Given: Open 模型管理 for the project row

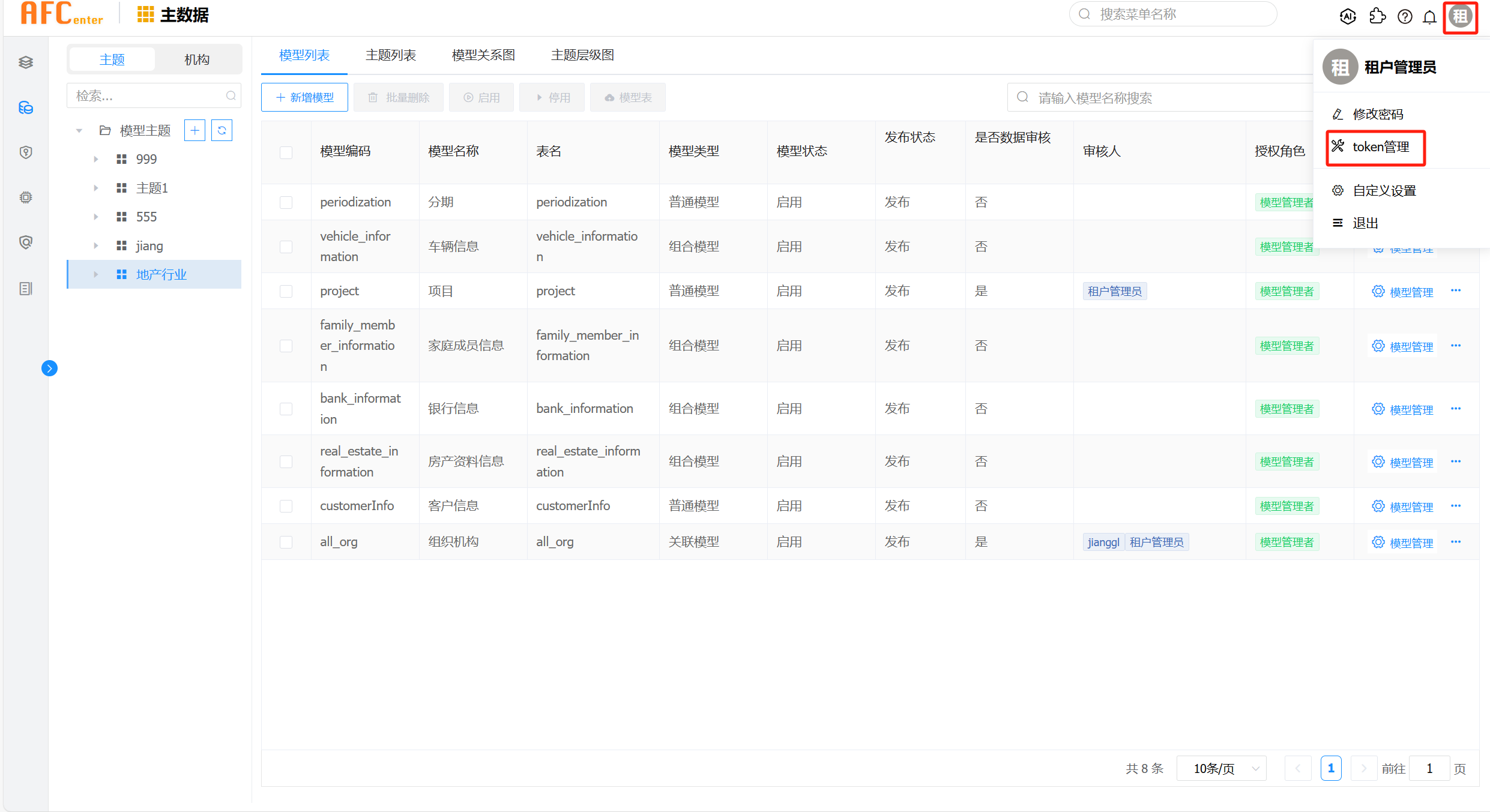Looking at the screenshot, I should coord(1403,292).
